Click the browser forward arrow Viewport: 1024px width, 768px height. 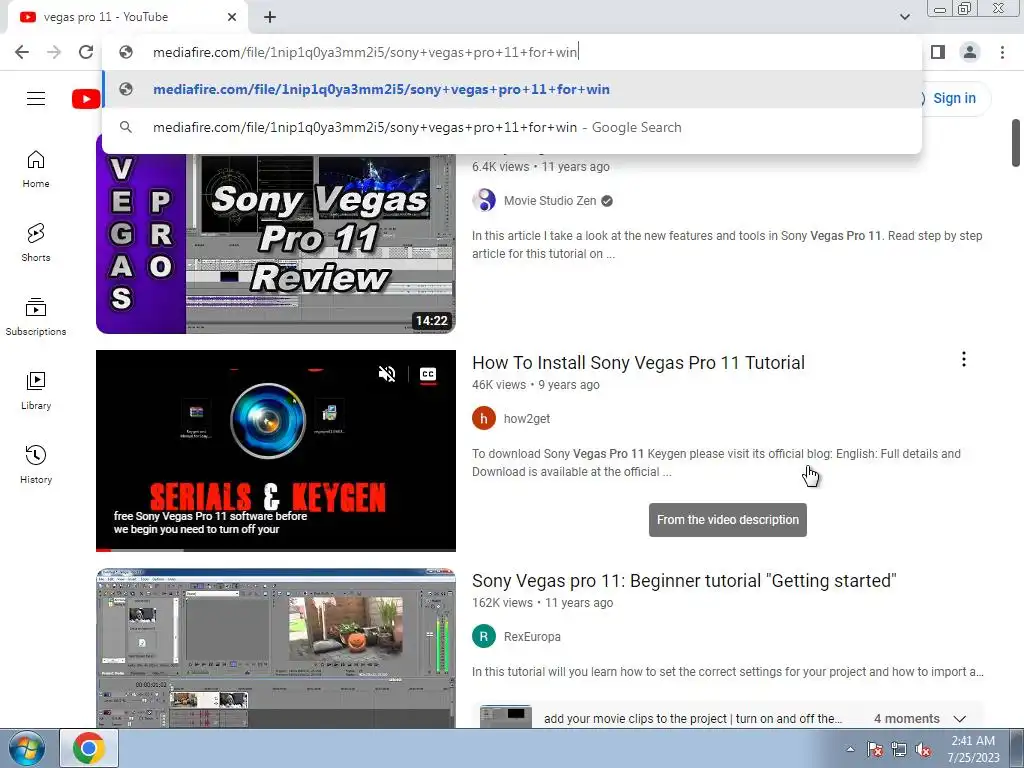coord(54,52)
